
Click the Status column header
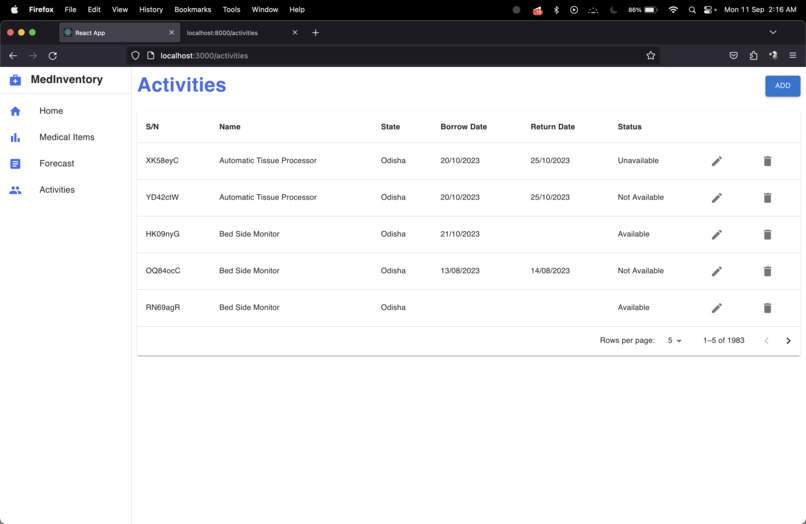[x=630, y=127]
